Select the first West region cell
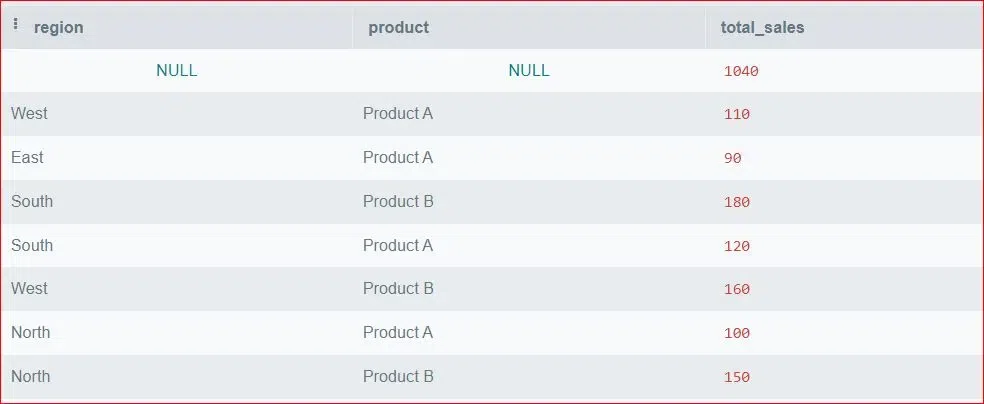Viewport: 984px width, 404px height. tap(29, 113)
